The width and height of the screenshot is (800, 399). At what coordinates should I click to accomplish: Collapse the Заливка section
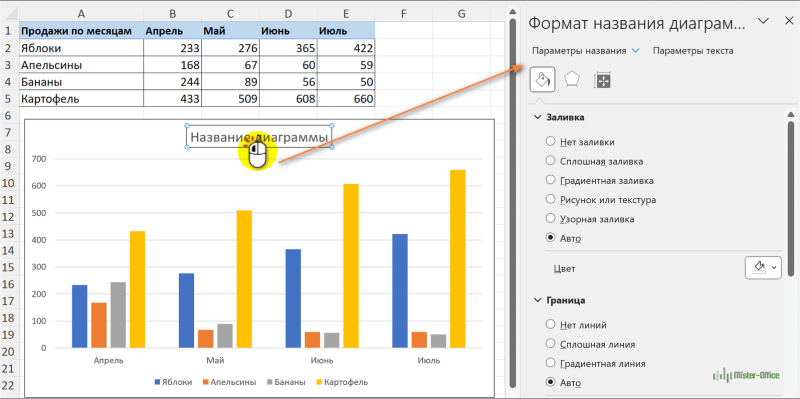click(537, 117)
